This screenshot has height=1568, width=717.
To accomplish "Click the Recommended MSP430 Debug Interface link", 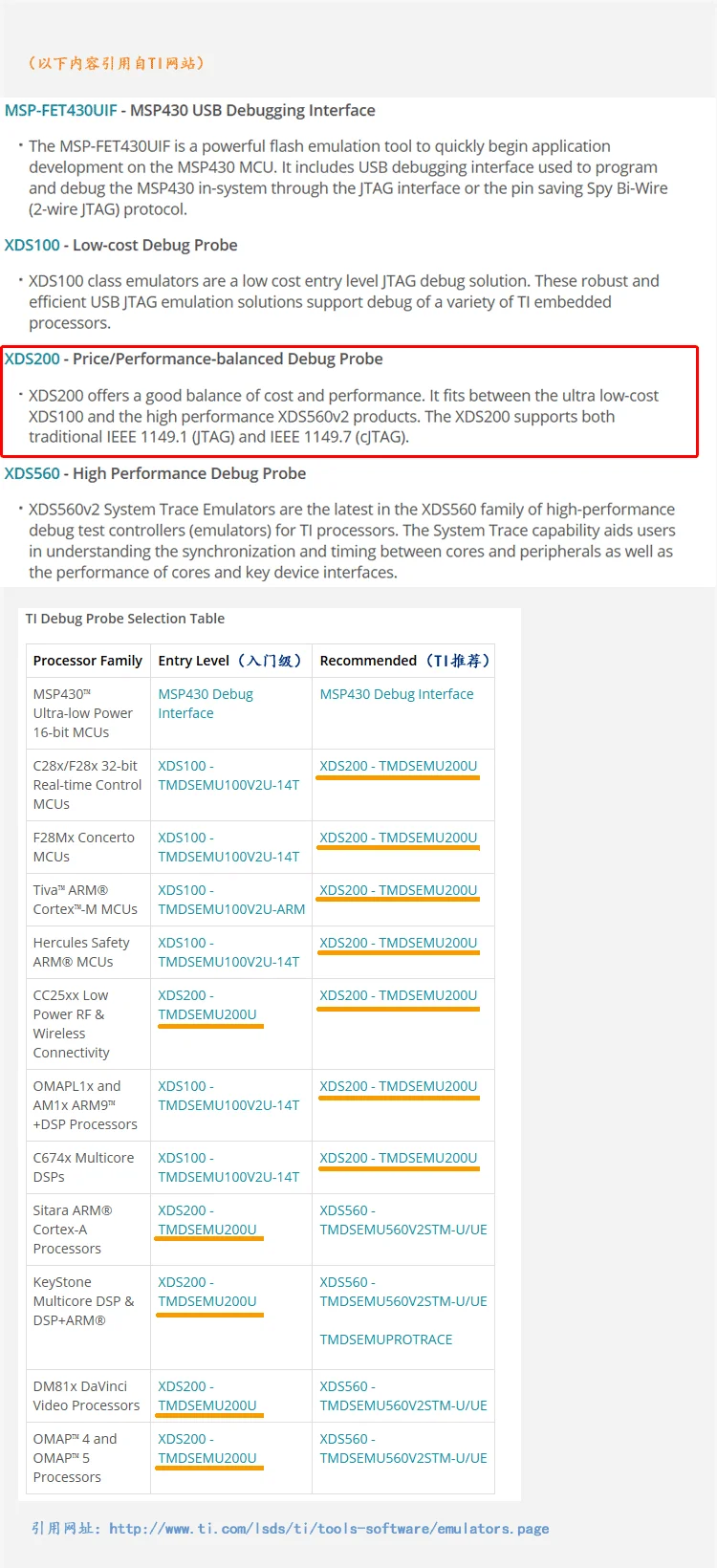I will 397,694.
